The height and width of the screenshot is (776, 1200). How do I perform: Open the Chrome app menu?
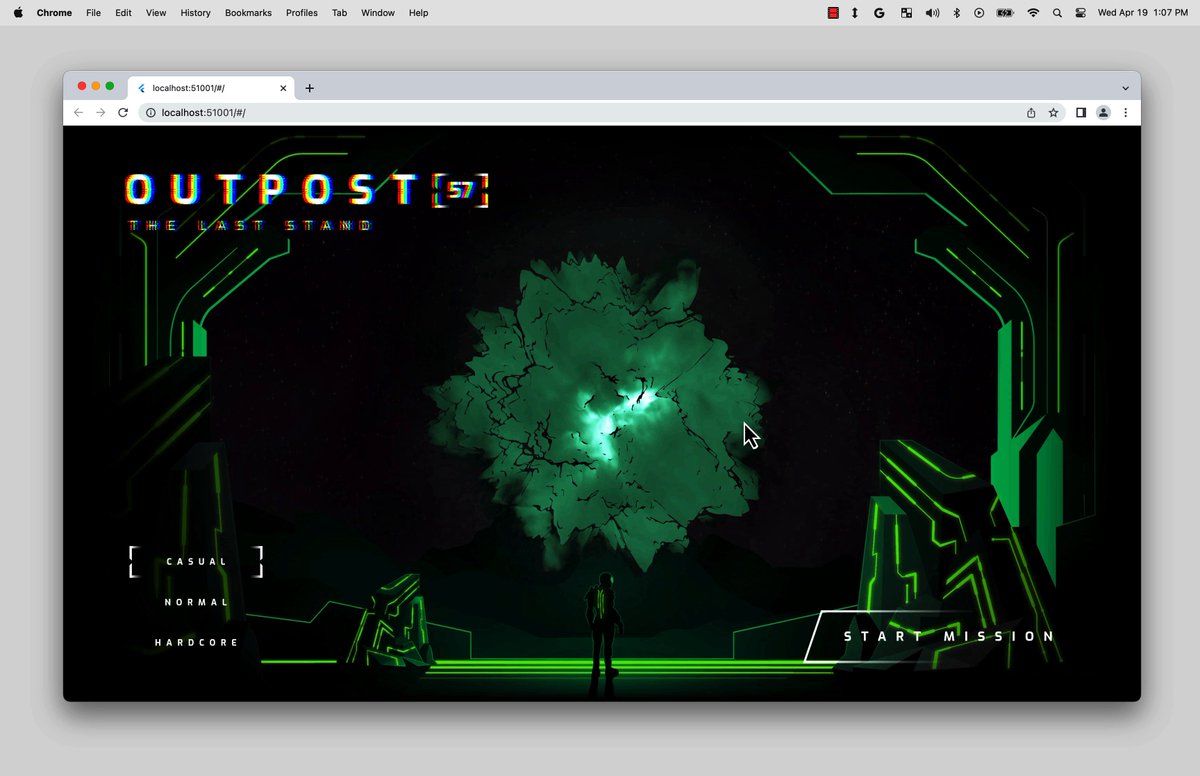(54, 13)
